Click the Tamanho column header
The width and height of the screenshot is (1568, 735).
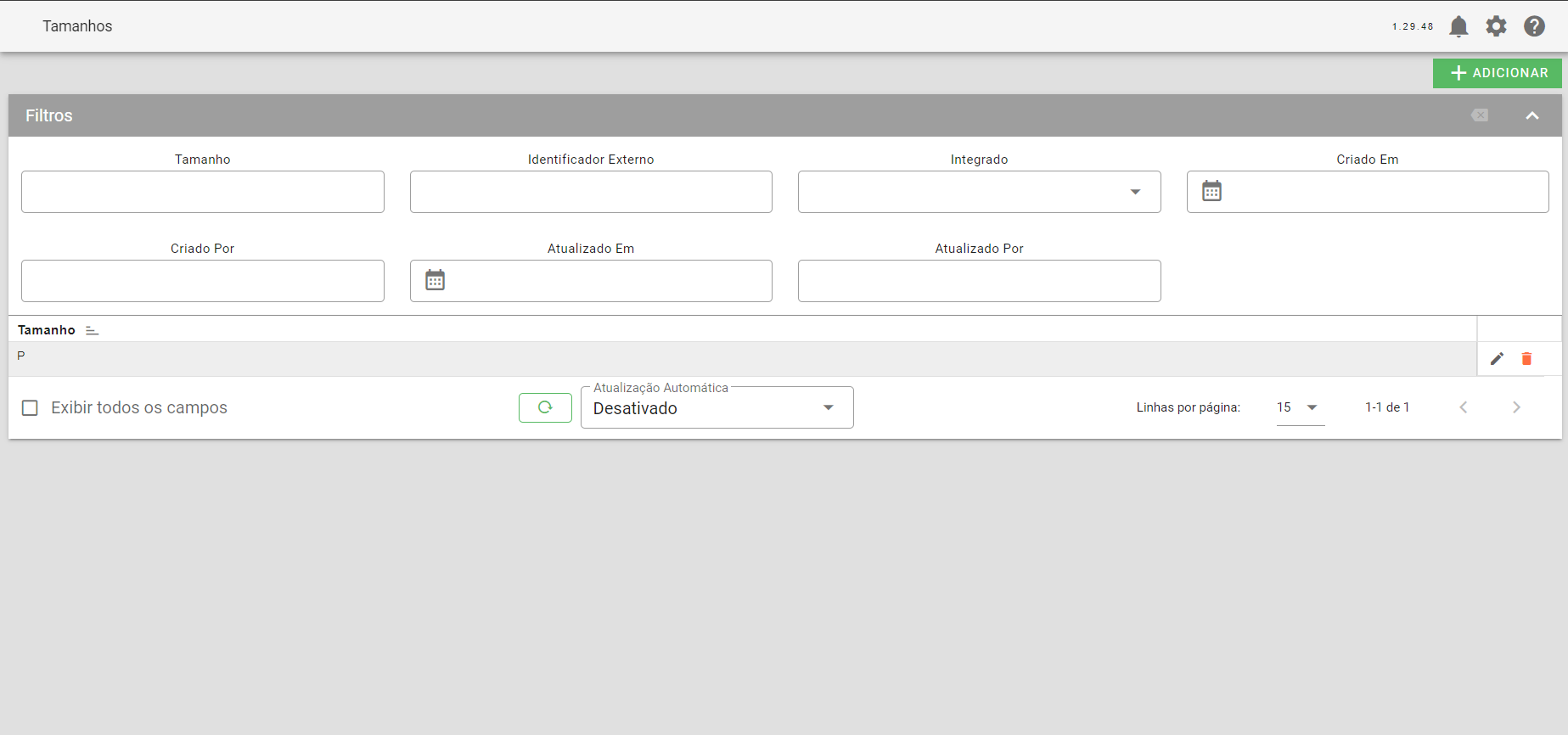(47, 330)
